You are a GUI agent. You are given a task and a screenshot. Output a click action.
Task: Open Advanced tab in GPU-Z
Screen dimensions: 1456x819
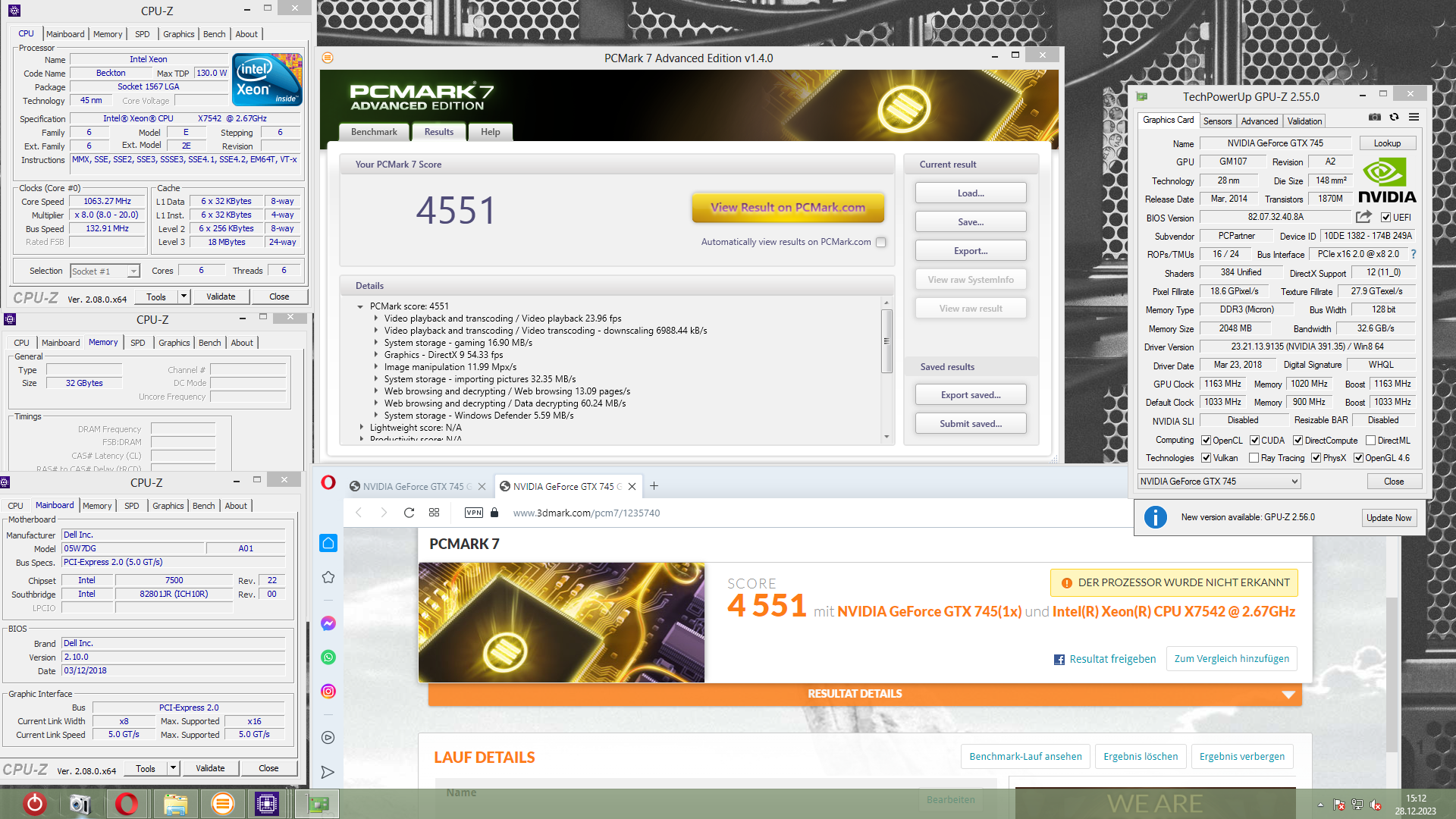tap(1259, 121)
